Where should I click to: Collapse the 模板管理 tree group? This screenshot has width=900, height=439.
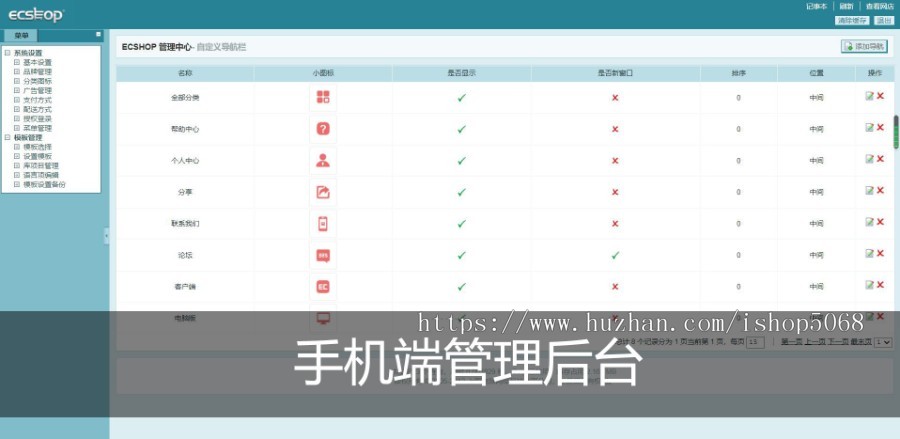pos(7,138)
